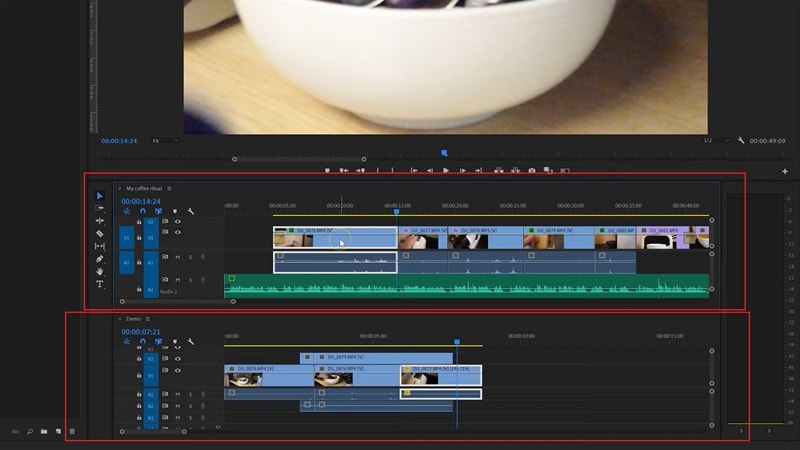Select the Pen tool

[99, 259]
